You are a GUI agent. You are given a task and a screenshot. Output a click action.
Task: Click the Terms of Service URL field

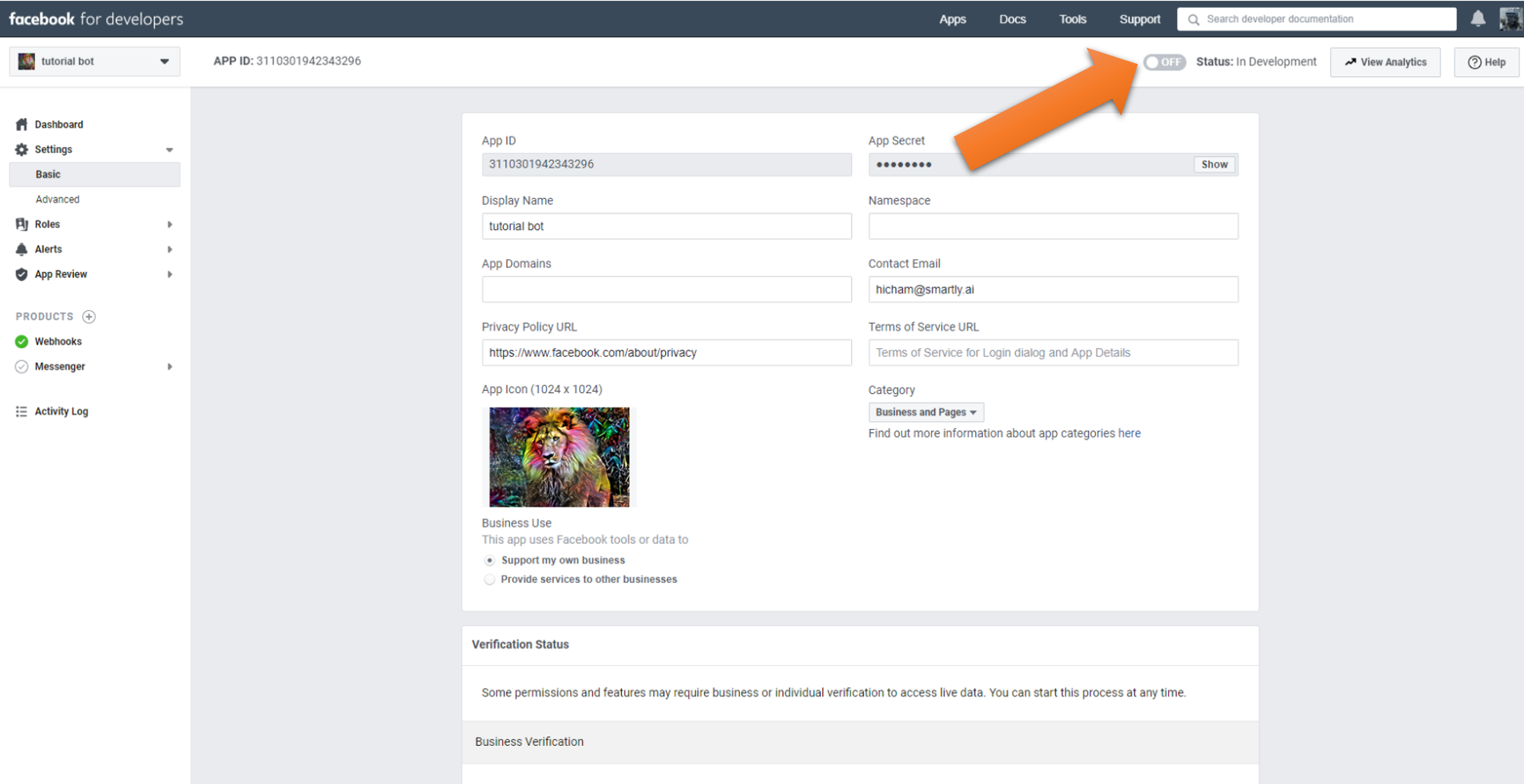coord(1053,353)
